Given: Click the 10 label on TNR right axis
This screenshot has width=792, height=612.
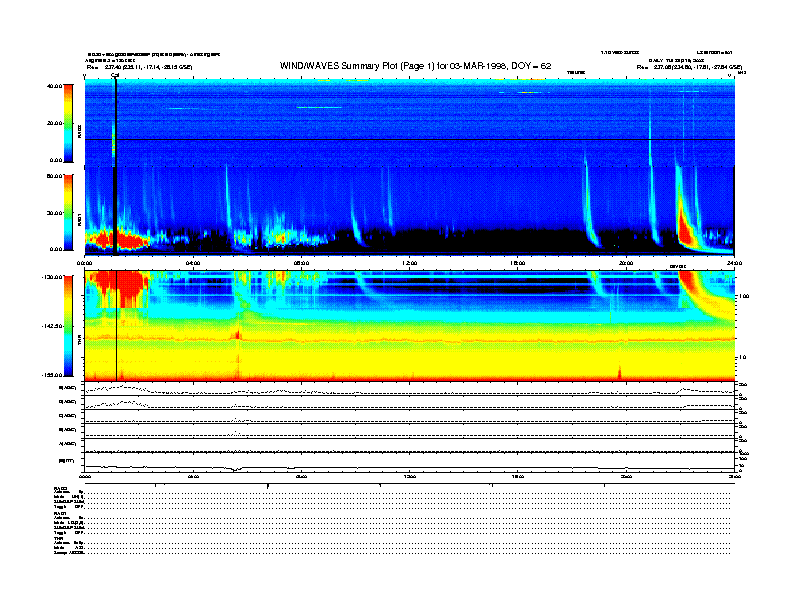Looking at the screenshot, I should click(x=742, y=357).
